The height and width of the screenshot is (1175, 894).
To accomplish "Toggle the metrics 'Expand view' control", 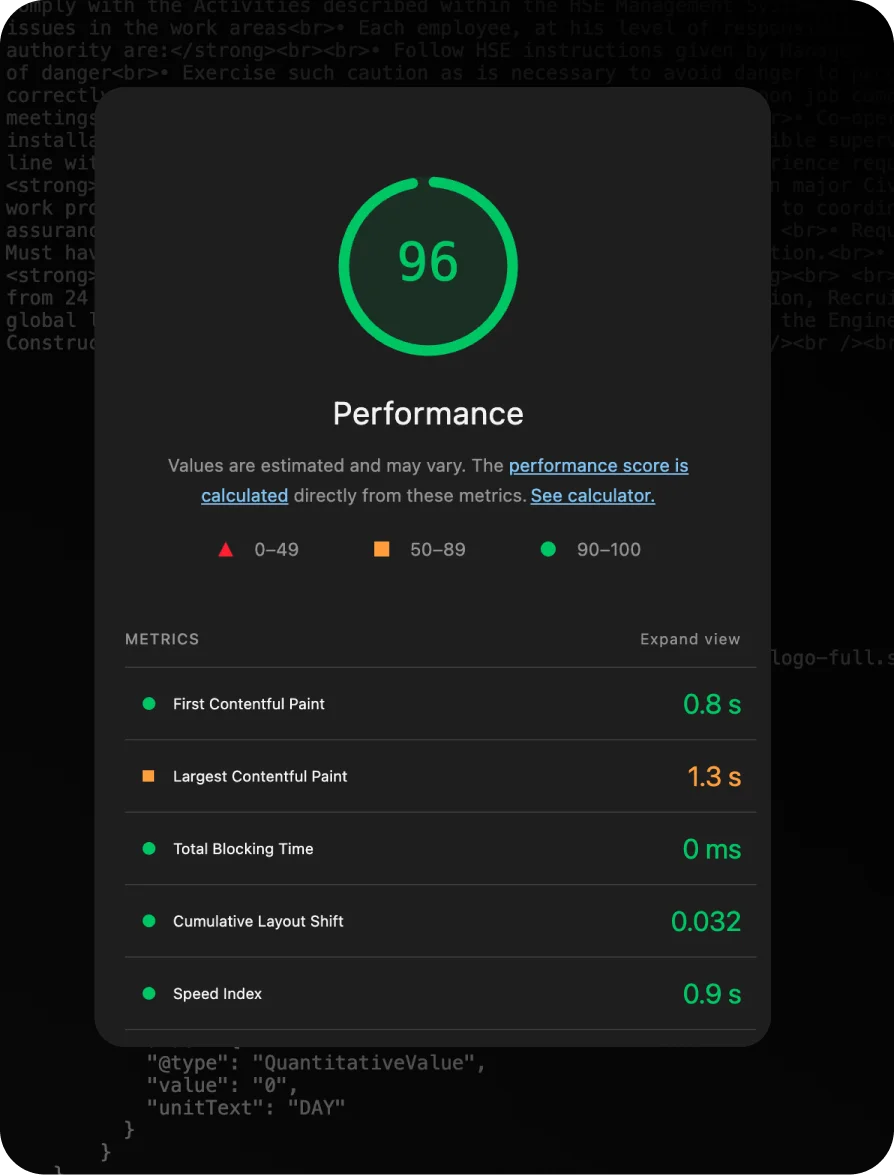I will click(690, 639).
